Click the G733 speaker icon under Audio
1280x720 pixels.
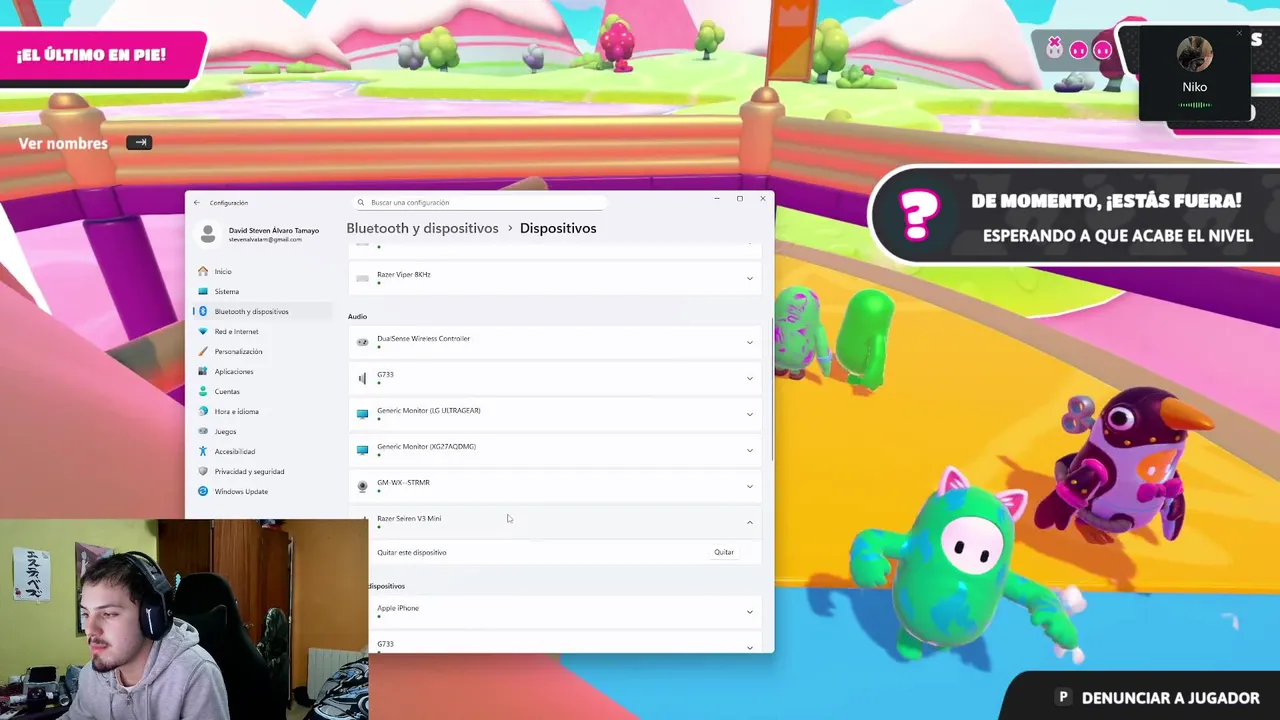coord(362,378)
